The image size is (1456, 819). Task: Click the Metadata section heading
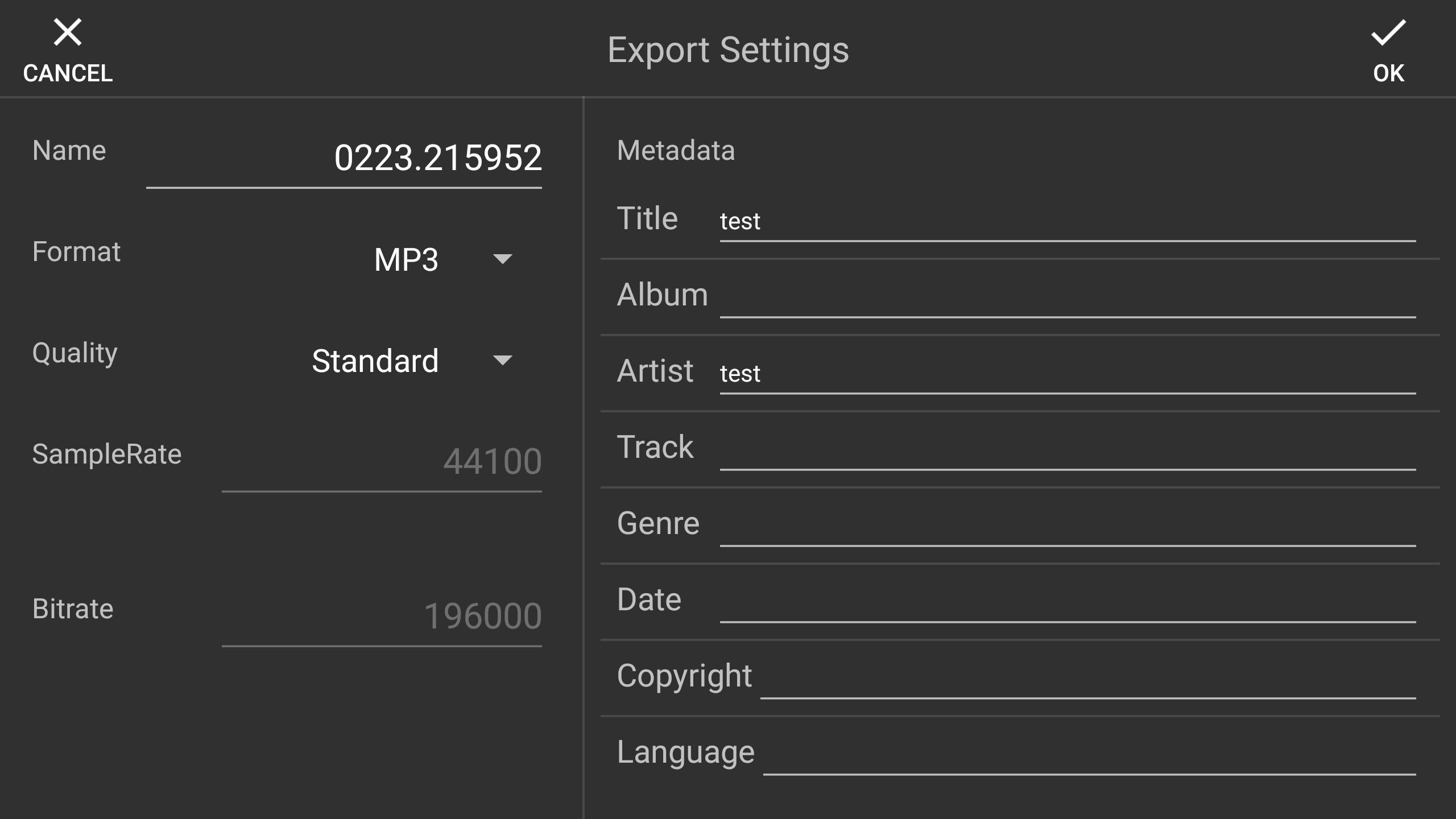click(x=676, y=151)
